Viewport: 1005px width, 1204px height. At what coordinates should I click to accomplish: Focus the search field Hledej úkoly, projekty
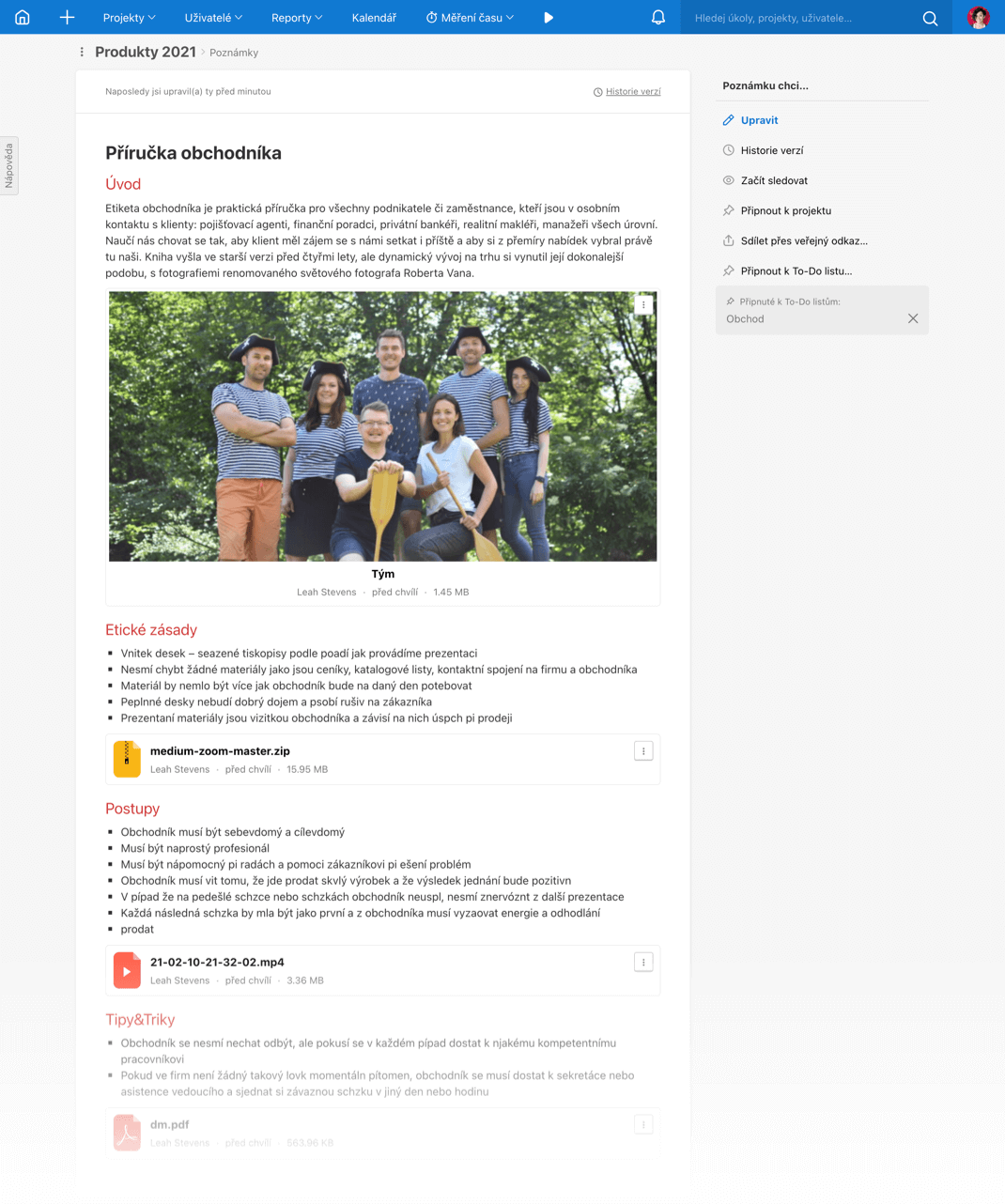pyautogui.click(x=798, y=18)
